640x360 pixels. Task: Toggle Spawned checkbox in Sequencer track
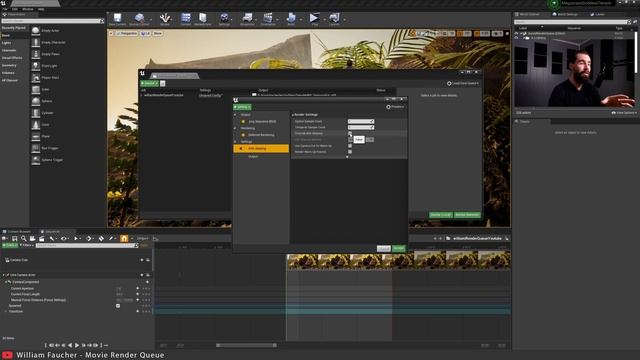tap(118, 306)
